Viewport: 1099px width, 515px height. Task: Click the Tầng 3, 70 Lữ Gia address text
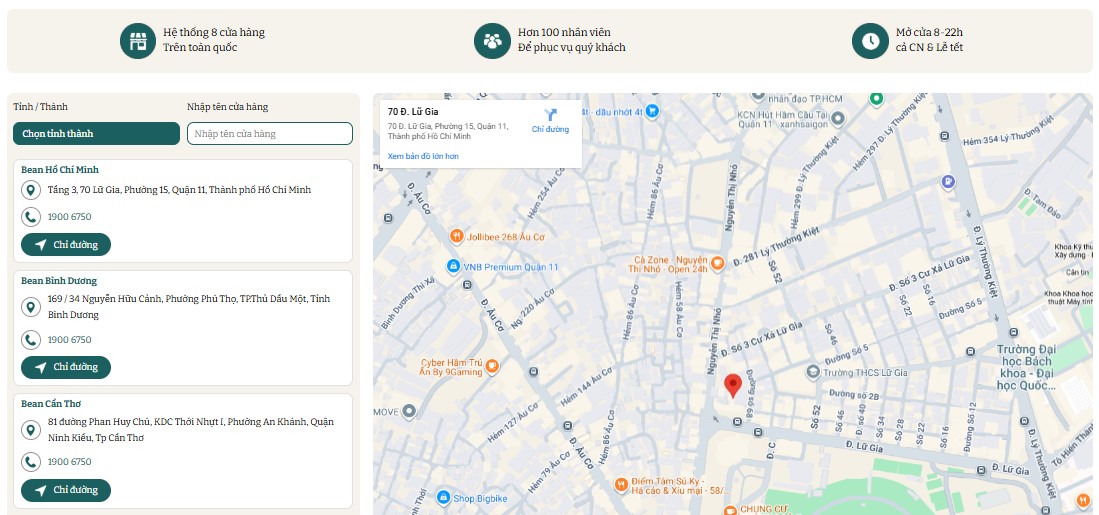(179, 190)
